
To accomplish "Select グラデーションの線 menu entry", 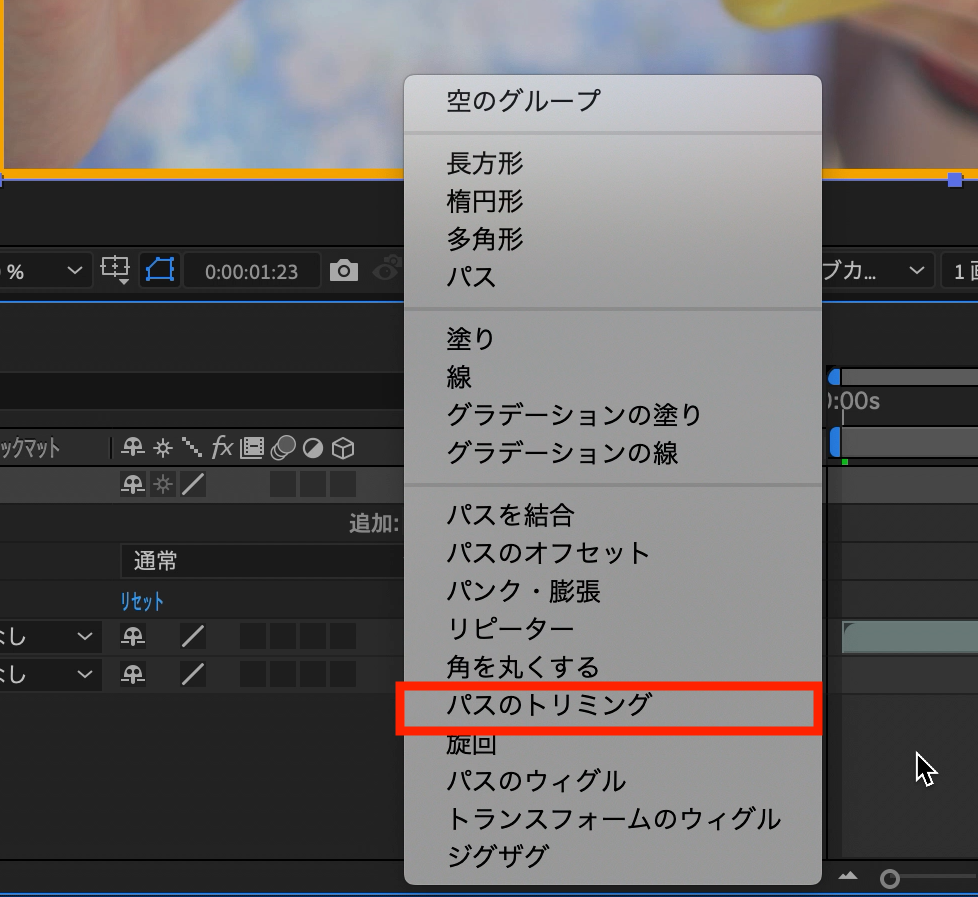I will click(x=612, y=453).
